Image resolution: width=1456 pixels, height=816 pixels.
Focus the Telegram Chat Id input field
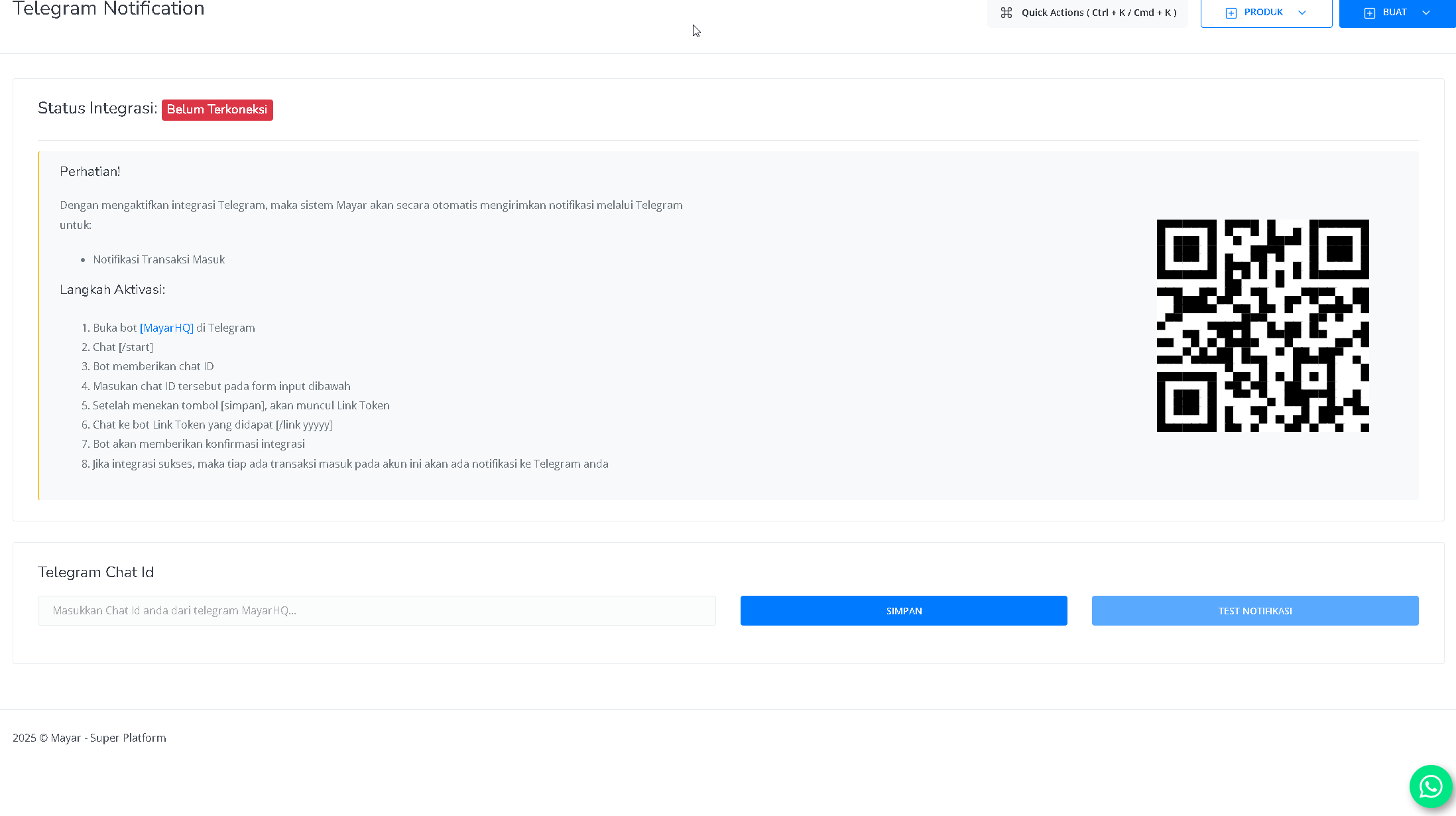377,610
